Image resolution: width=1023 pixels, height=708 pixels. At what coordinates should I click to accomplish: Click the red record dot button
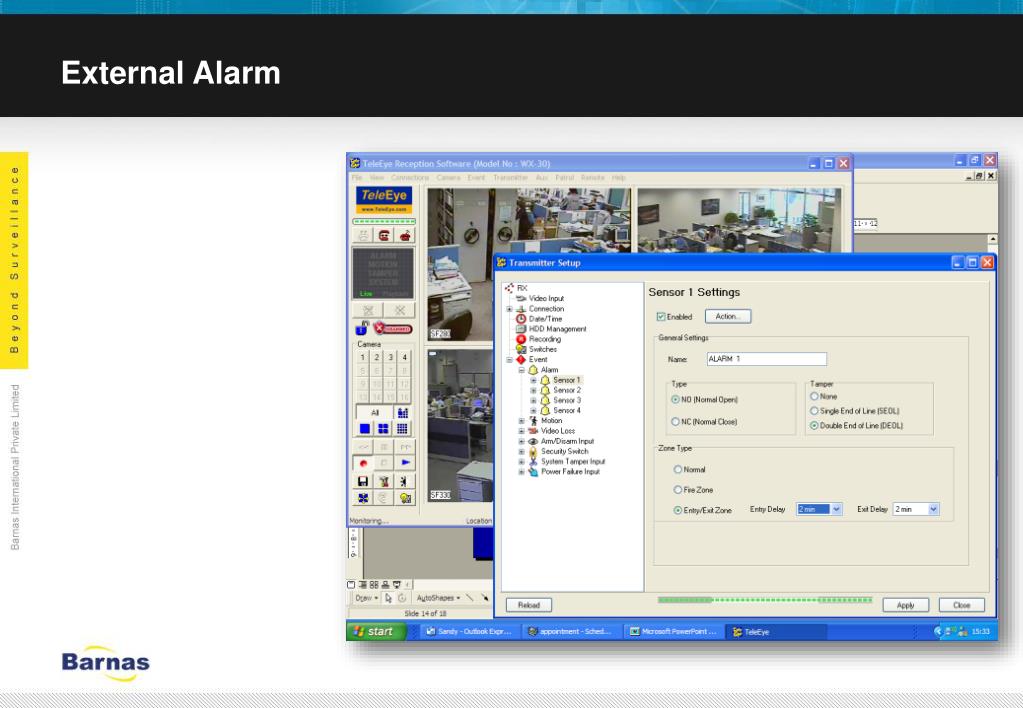pyautogui.click(x=363, y=463)
